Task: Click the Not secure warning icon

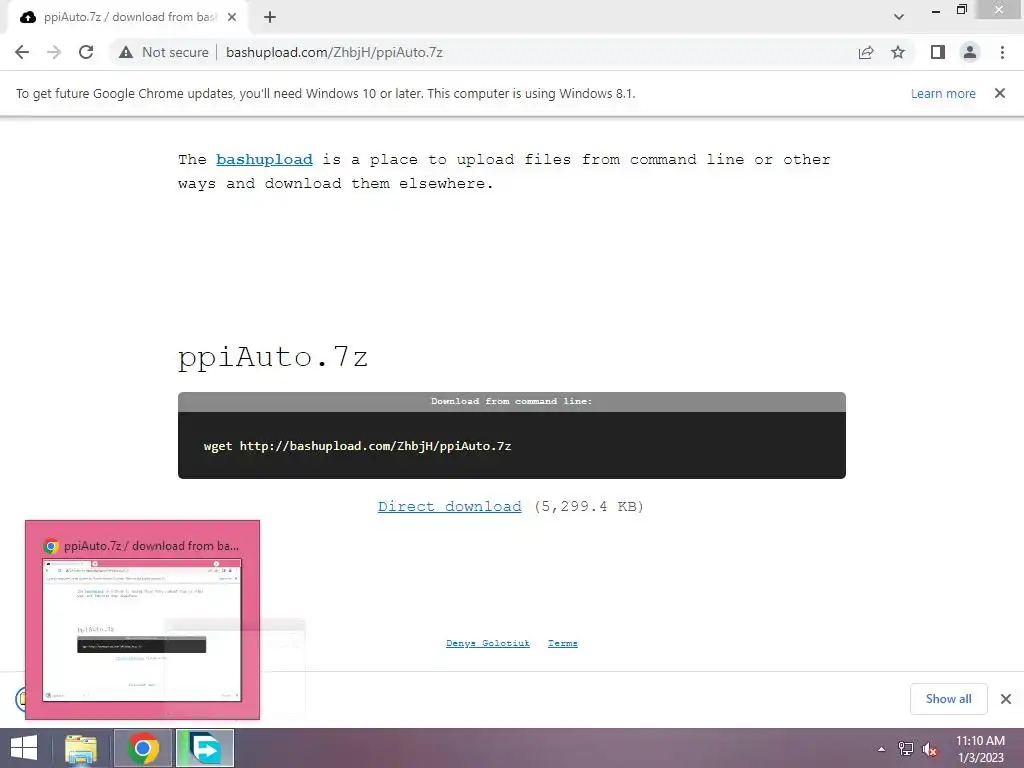Action: point(126,52)
